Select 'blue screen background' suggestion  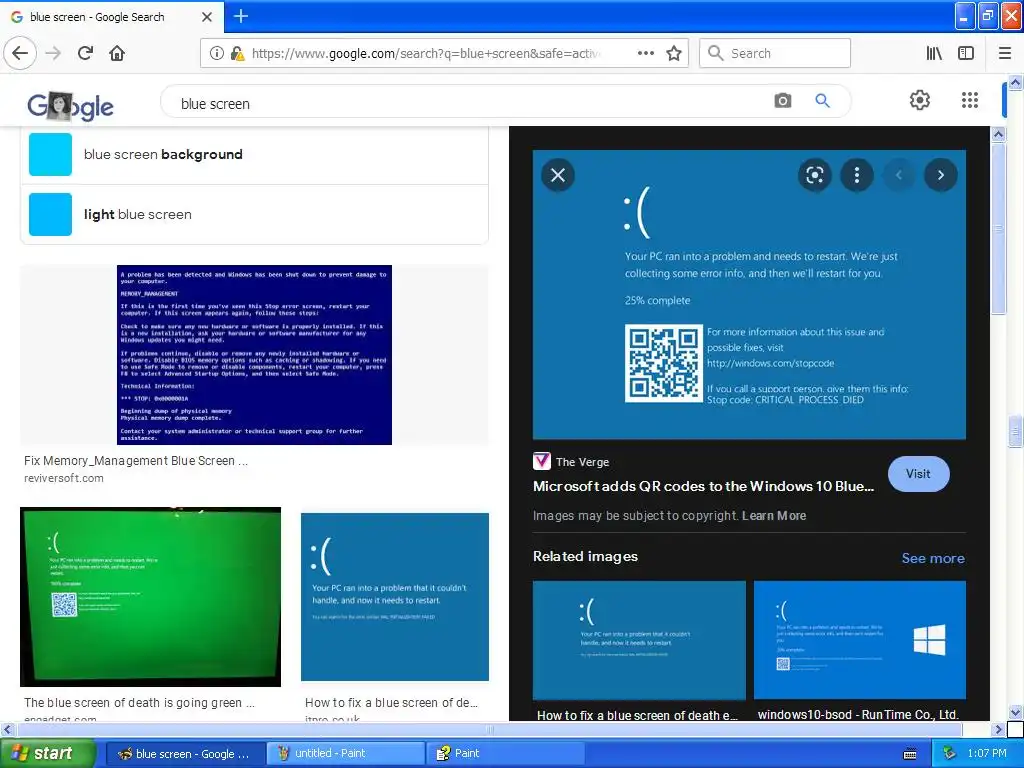[x=255, y=155]
